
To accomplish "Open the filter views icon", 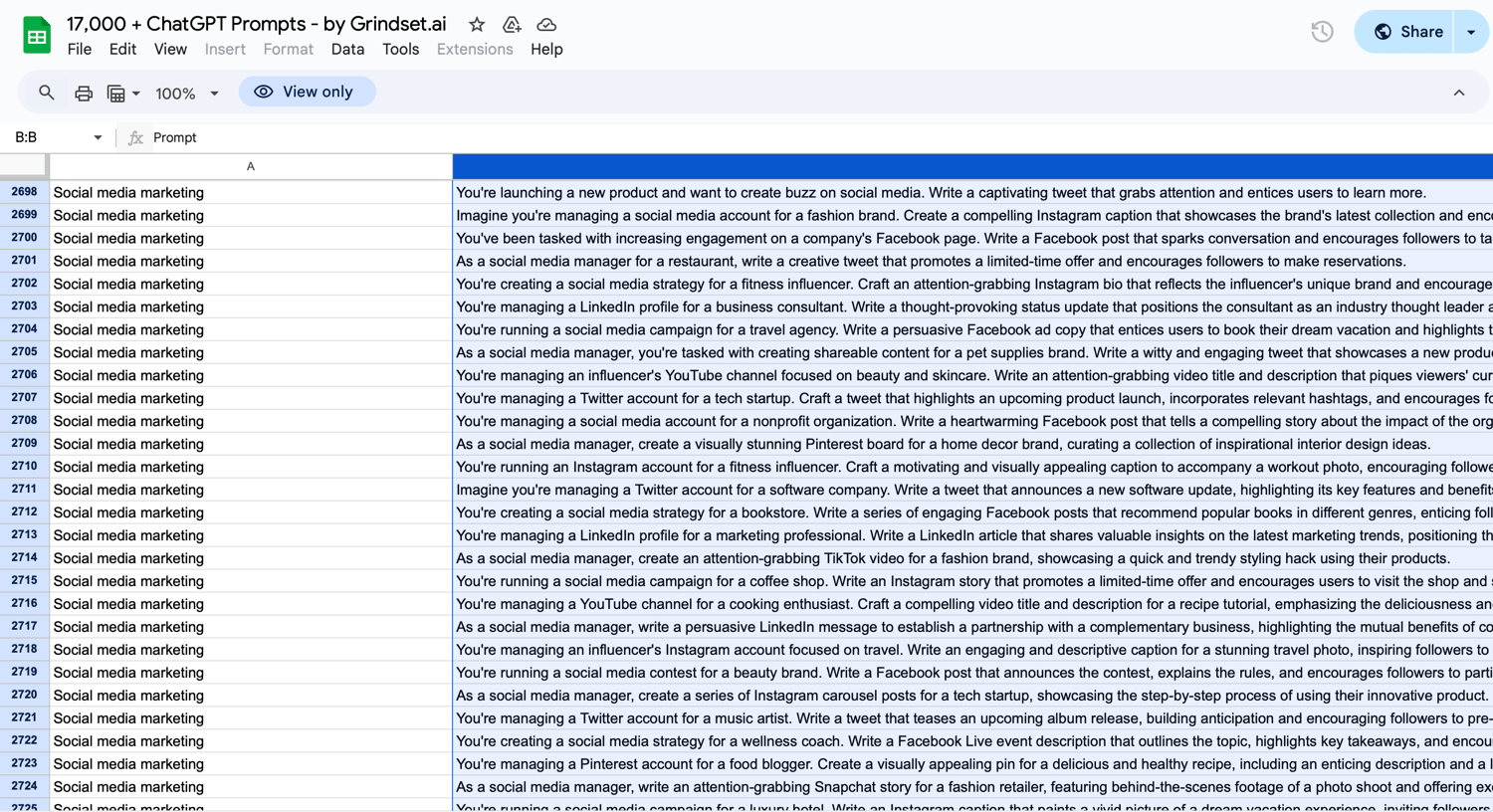I will (x=123, y=93).
